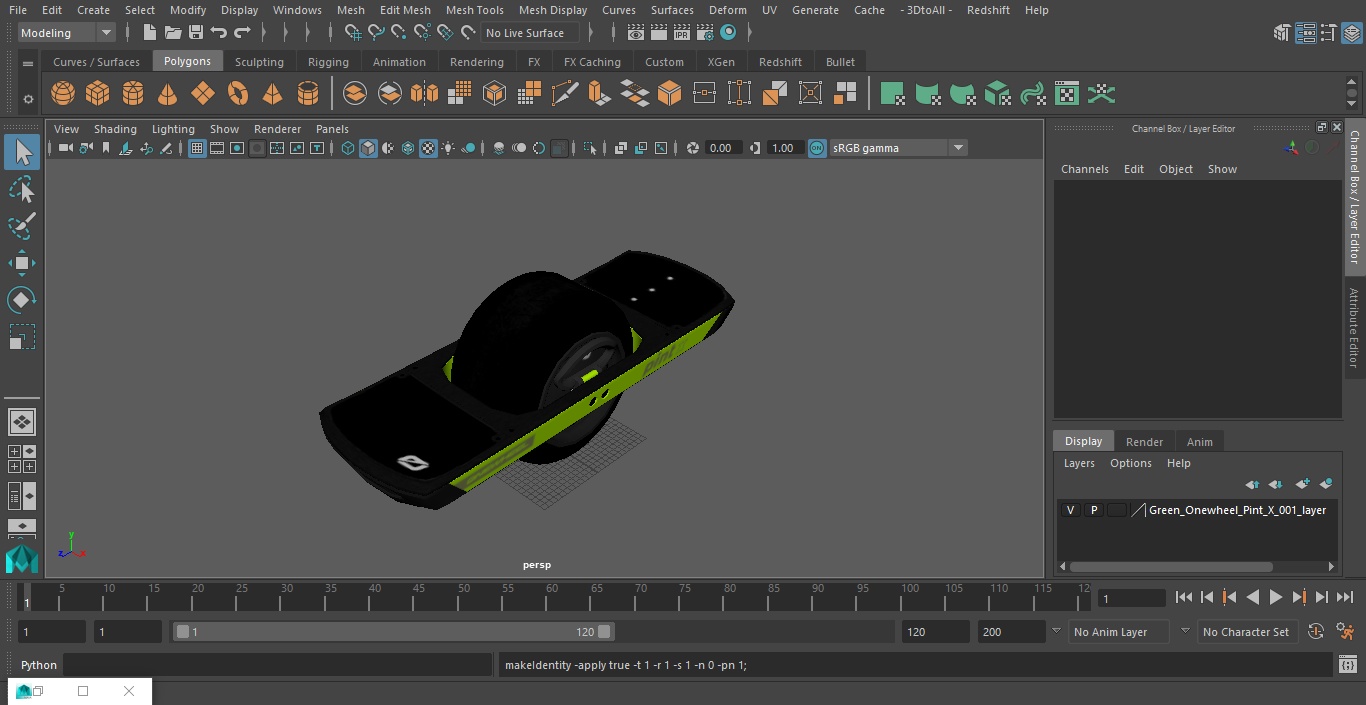Create a polygon cone from shelf
The width and height of the screenshot is (1366, 705).
click(168, 94)
